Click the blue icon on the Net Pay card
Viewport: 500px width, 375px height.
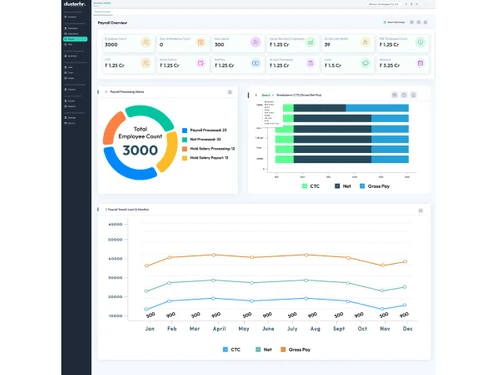pos(255,63)
